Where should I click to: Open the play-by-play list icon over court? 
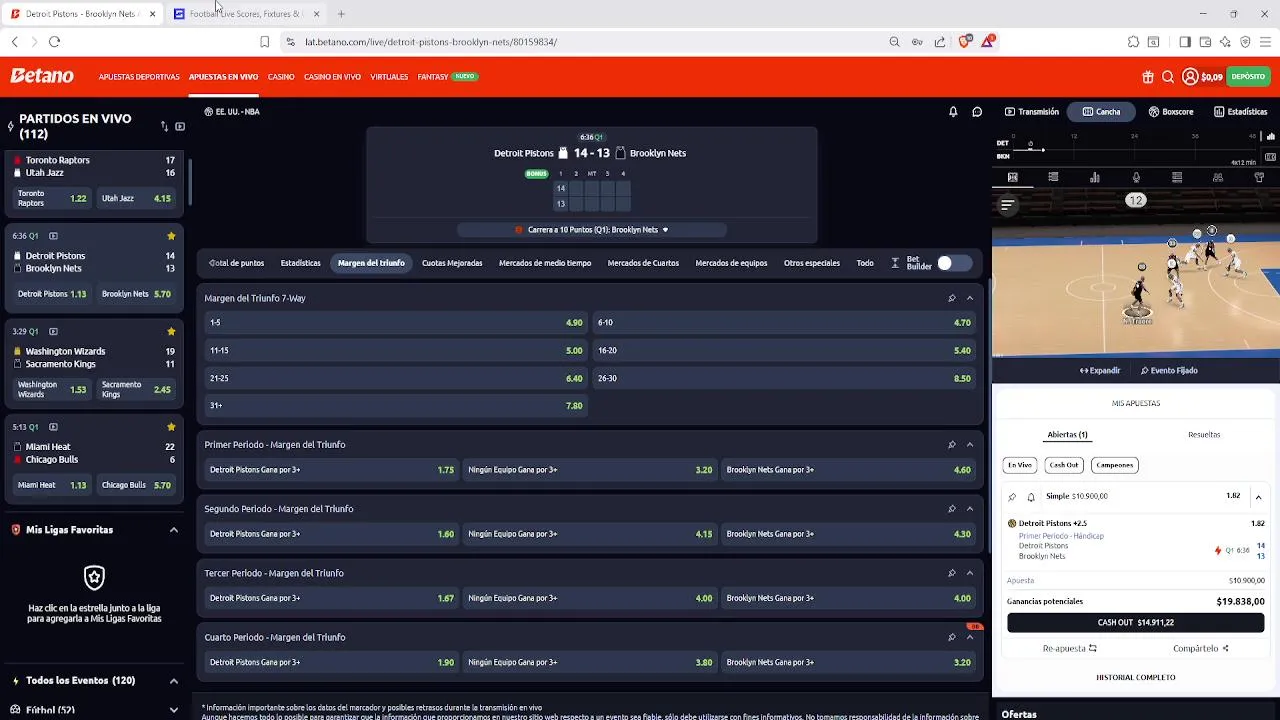(1008, 205)
